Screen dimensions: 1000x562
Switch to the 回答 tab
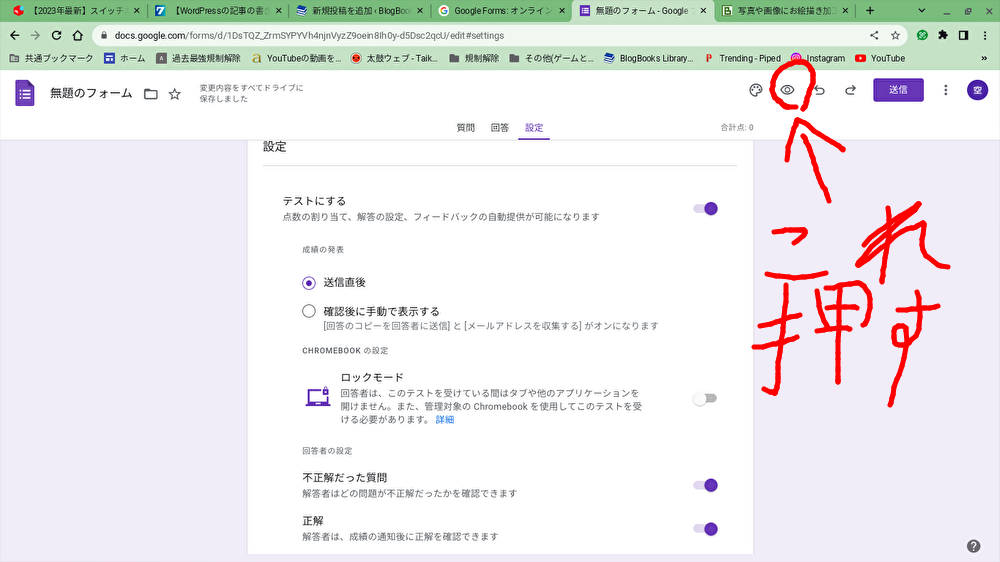click(x=500, y=128)
